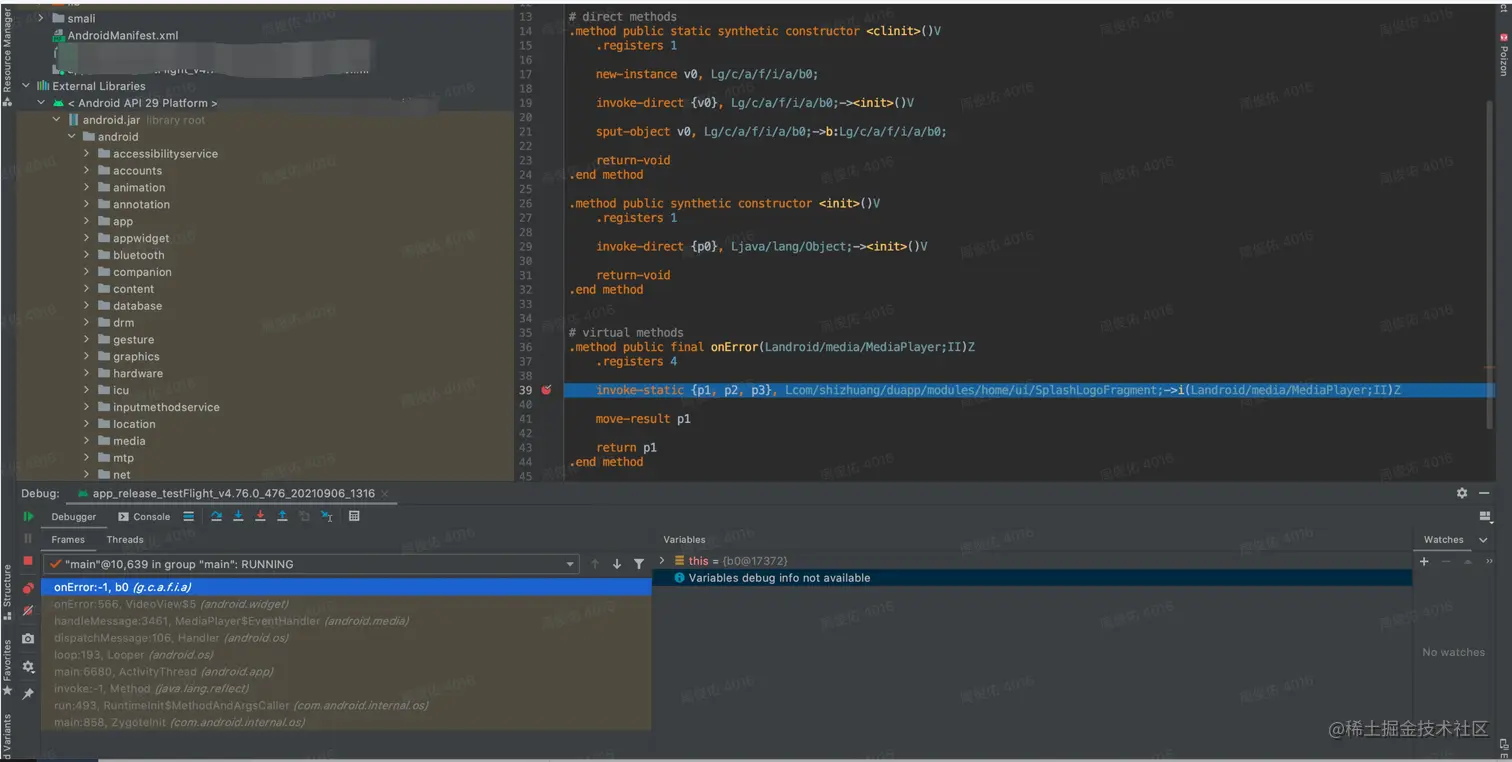Select the 'Variables debug info not available' row
Screen dimensions: 1512x762
click(1032, 578)
